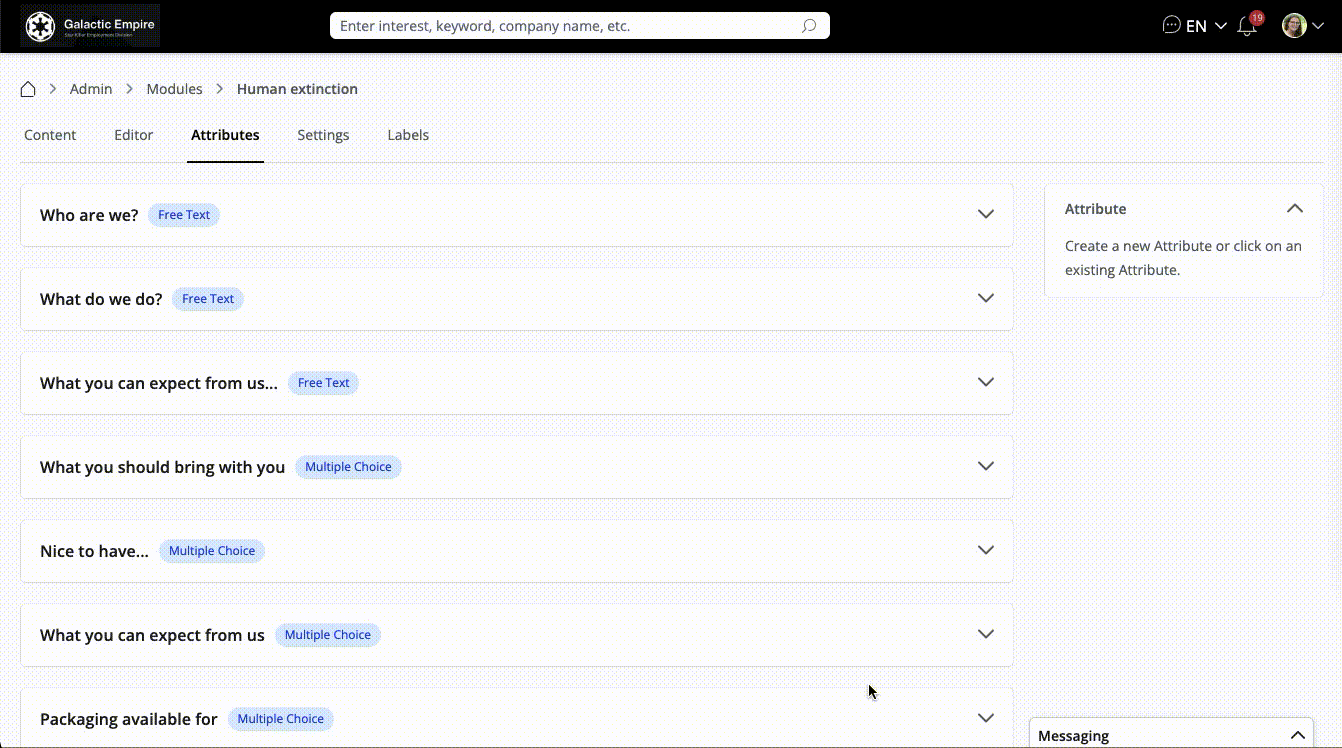Viewport: 1342px width, 748px height.
Task: Switch to the Content tab
Action: [x=50, y=135]
